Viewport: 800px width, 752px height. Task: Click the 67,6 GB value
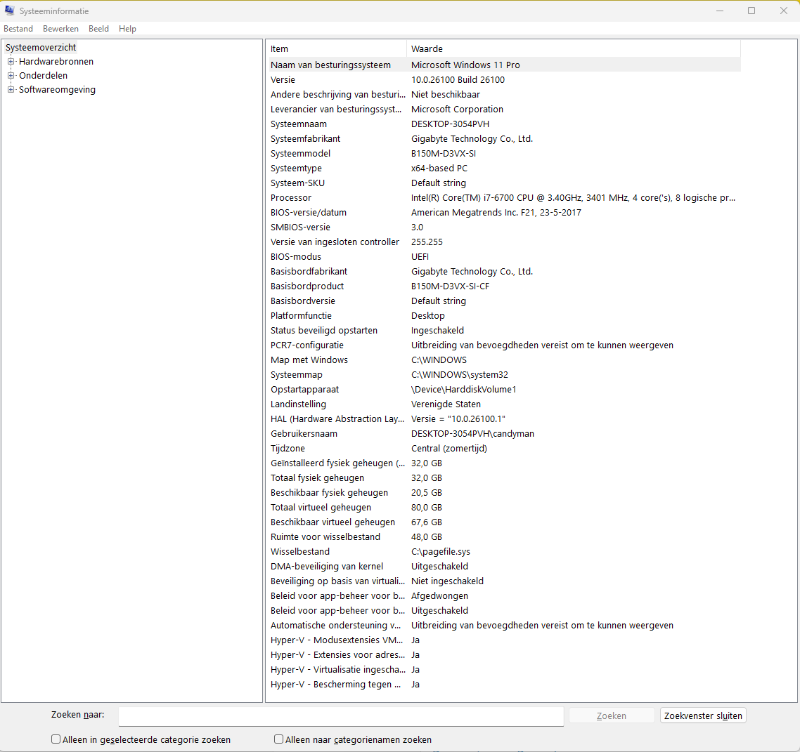[427, 522]
